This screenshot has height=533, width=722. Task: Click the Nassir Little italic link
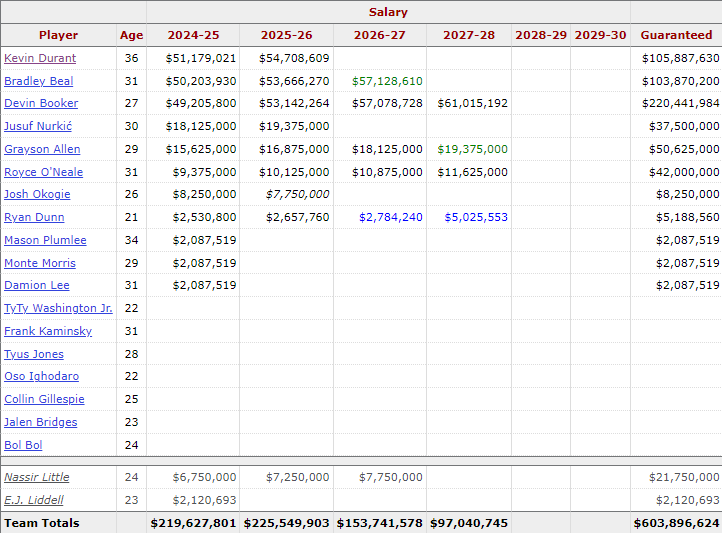pos(37,478)
